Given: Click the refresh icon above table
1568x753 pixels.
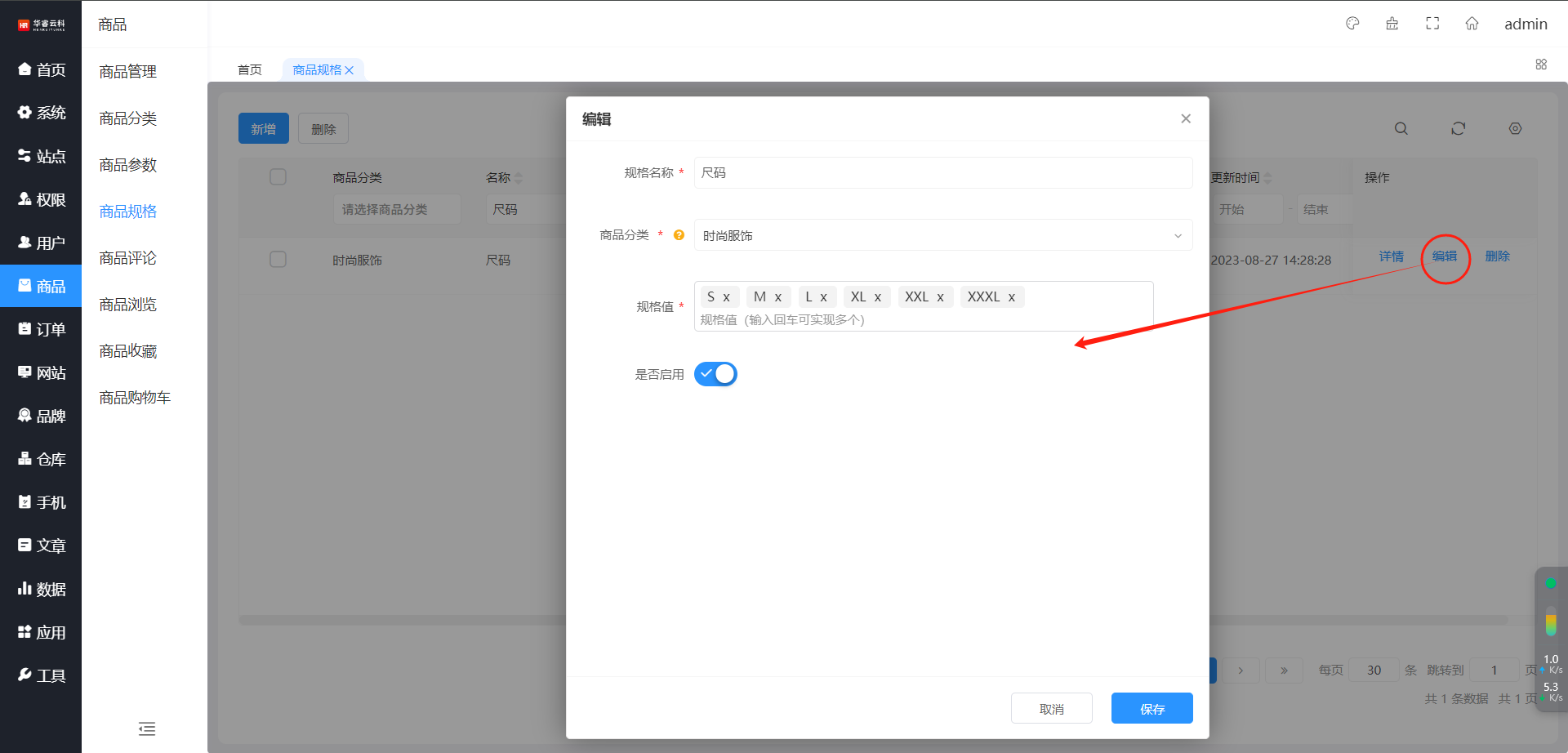Looking at the screenshot, I should coord(1458,128).
